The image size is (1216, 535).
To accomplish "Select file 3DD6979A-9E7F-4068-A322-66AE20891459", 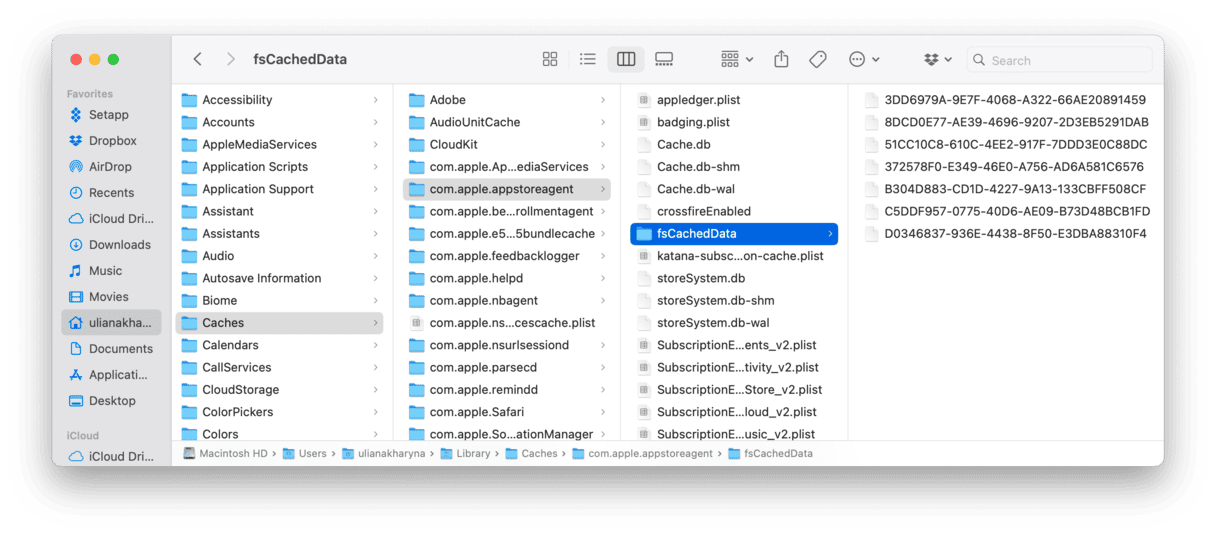I will [1006, 100].
